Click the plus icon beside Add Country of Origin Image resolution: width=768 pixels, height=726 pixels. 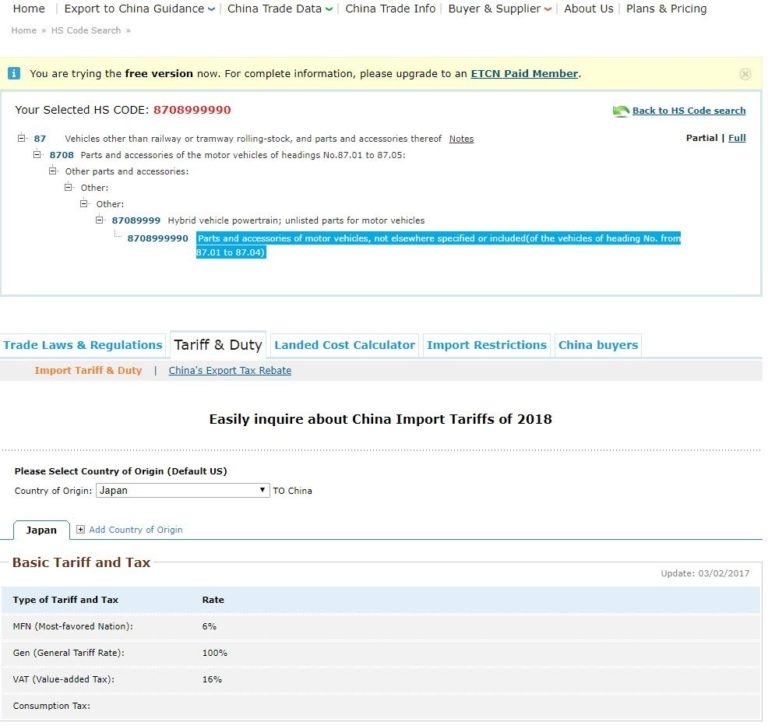(x=81, y=530)
